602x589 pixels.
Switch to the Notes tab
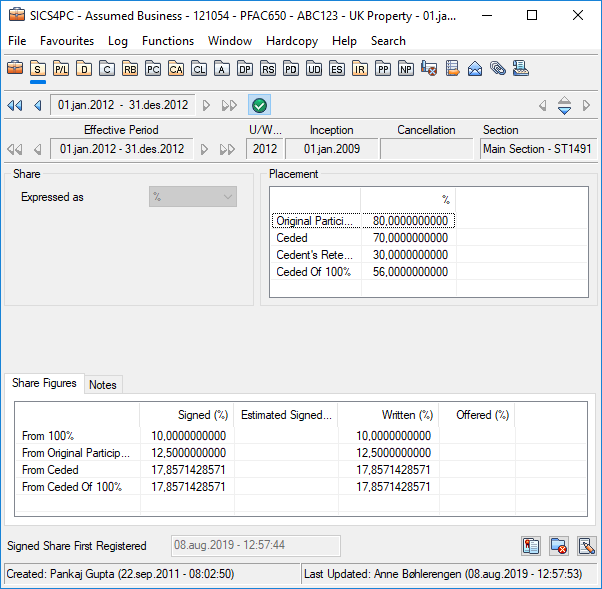point(102,385)
